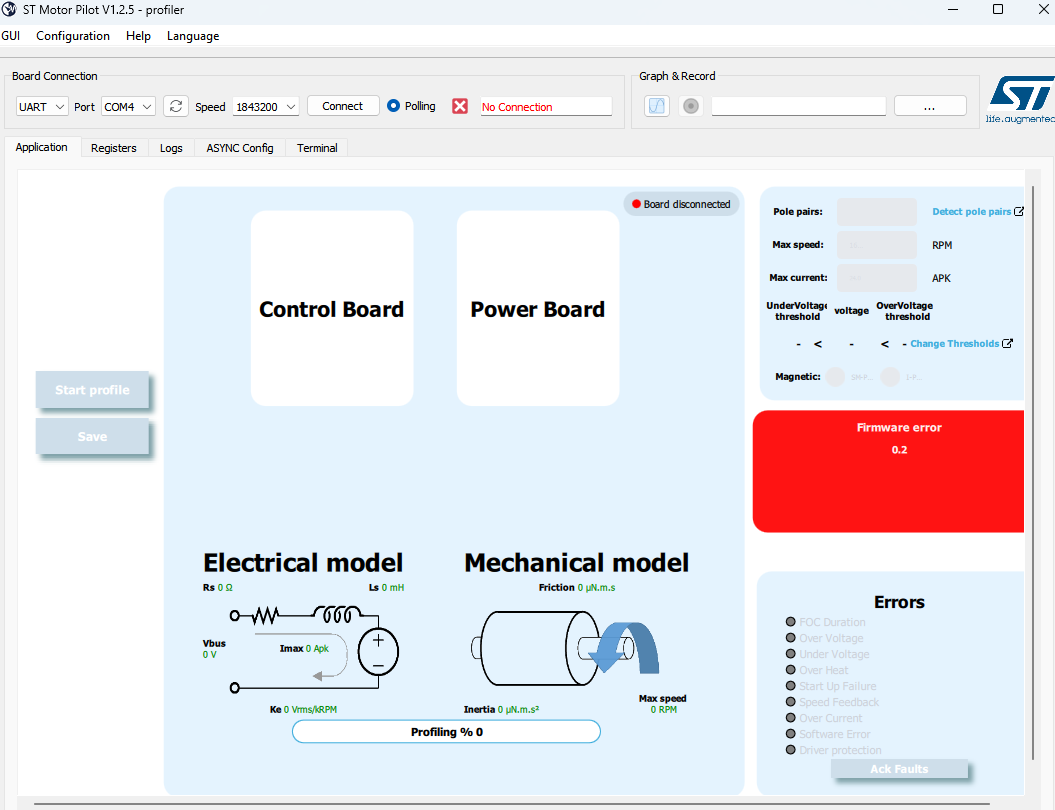The image size is (1055, 810).
Task: Open the 1843200 speed dropdown
Action: click(x=265, y=105)
